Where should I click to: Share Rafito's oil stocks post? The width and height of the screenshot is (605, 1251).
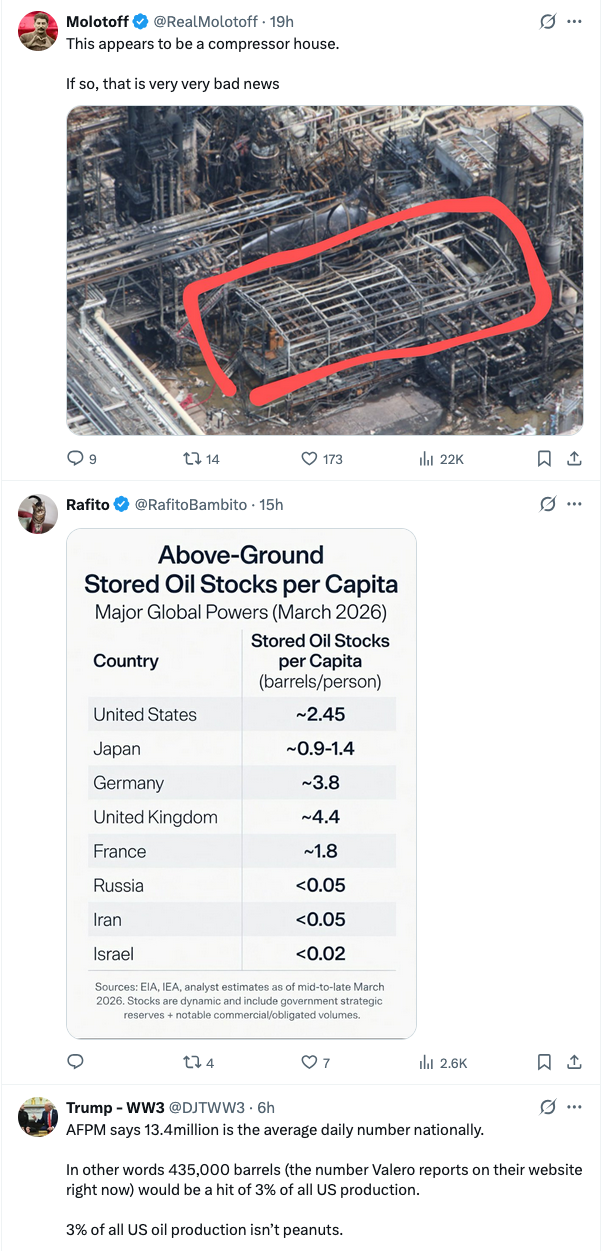tap(574, 1062)
